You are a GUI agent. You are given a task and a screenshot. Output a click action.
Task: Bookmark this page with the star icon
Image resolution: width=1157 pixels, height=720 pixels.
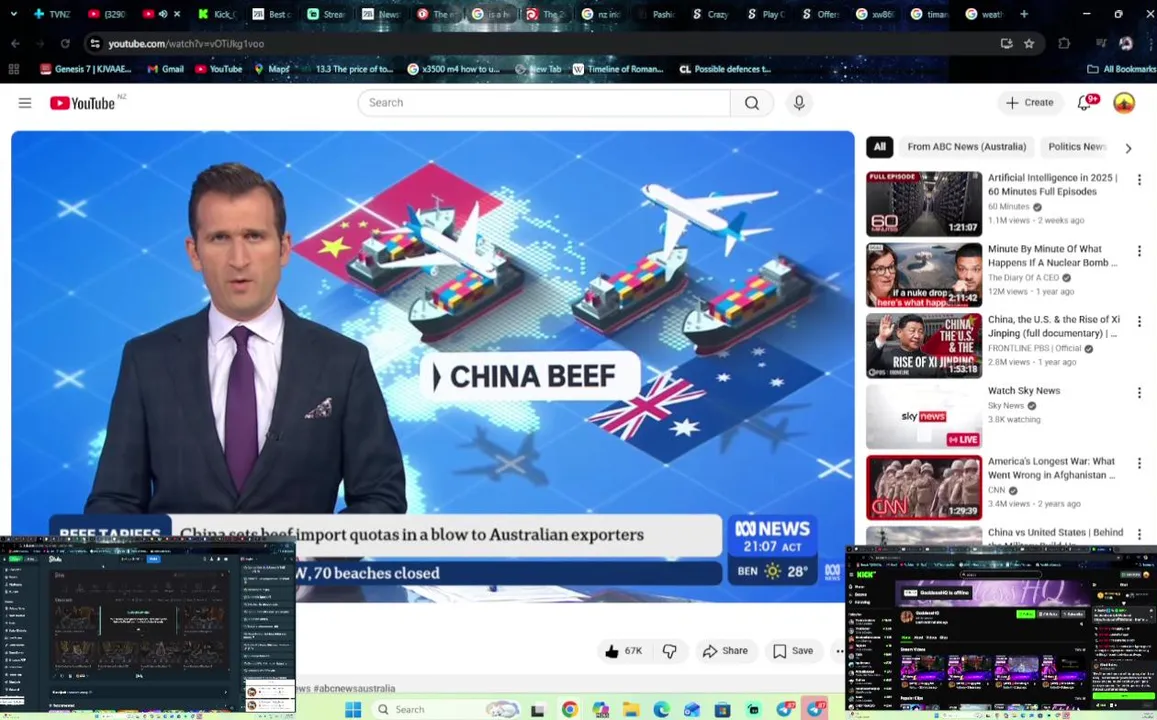click(x=1029, y=44)
